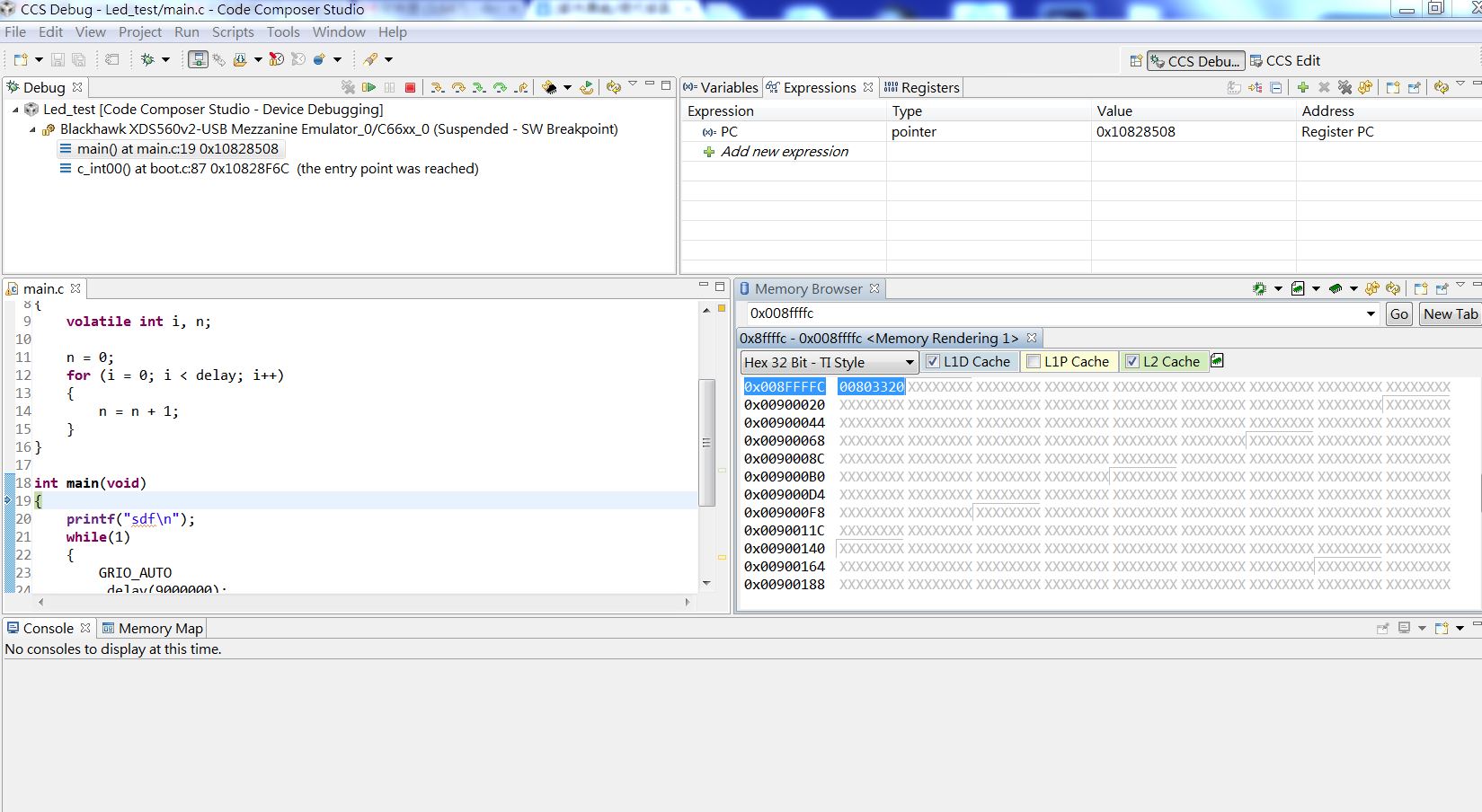
Task: Open the memory address history dropdown arrow
Action: [1371, 313]
